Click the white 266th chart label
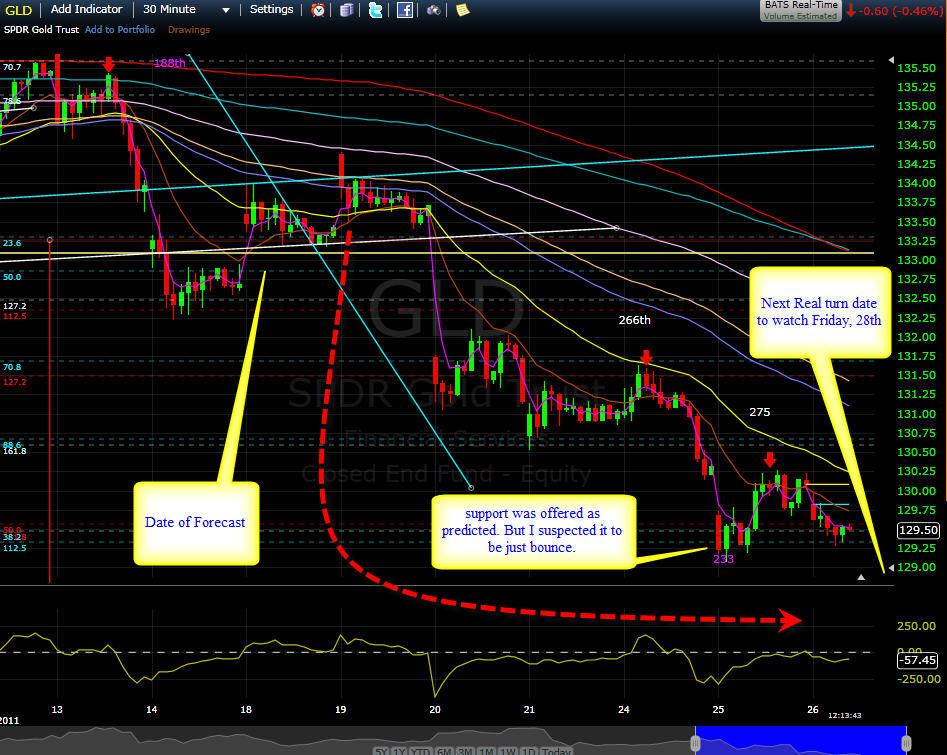 [635, 320]
